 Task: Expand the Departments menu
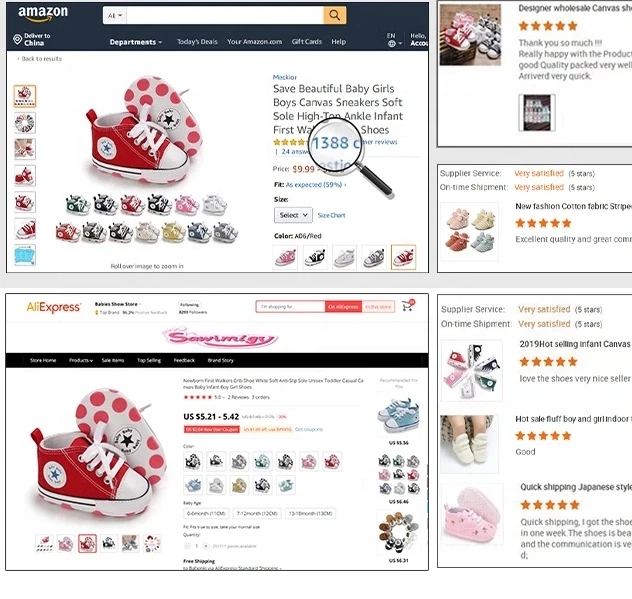tap(135, 42)
